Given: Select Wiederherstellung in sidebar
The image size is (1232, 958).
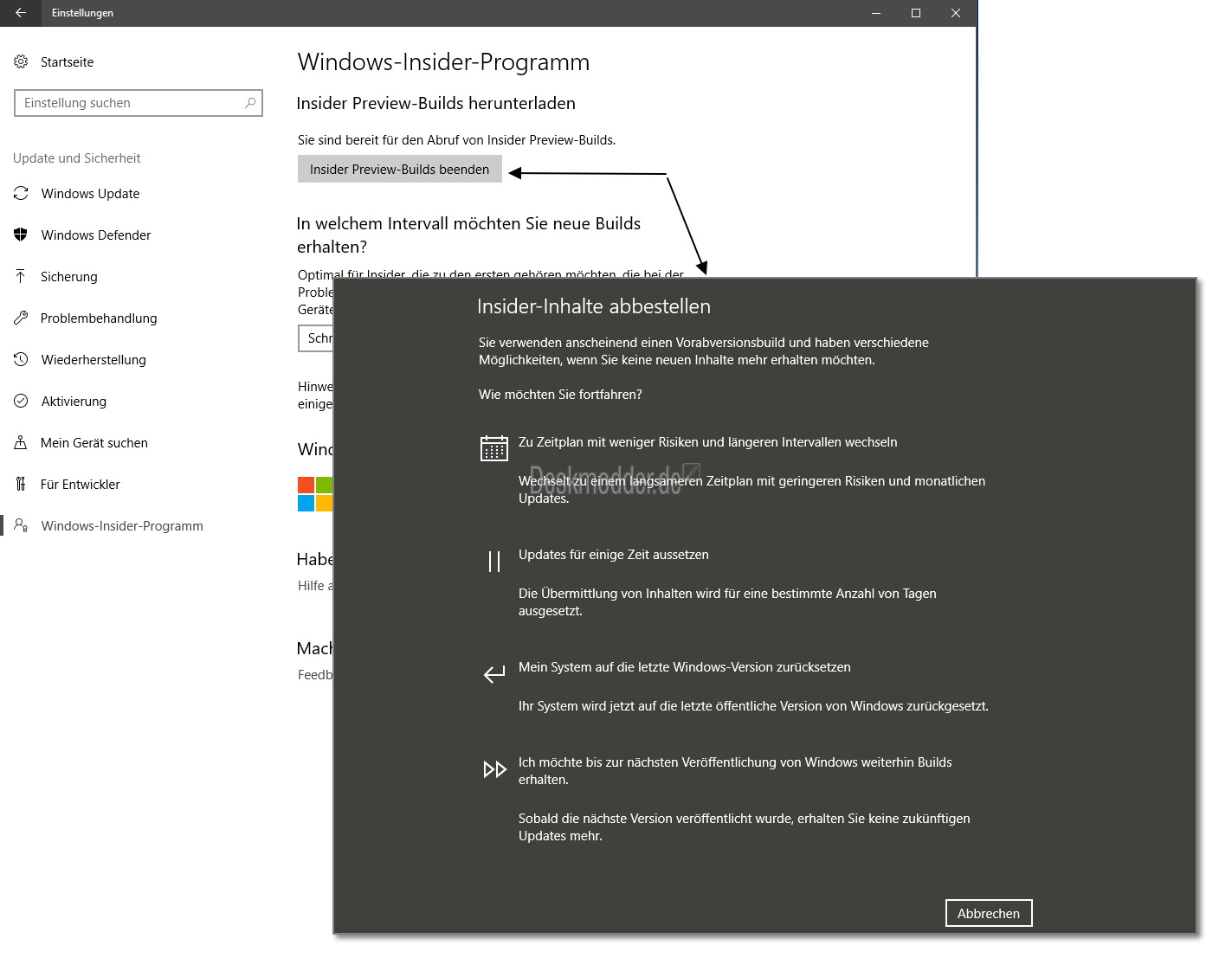Looking at the screenshot, I should 94,359.
